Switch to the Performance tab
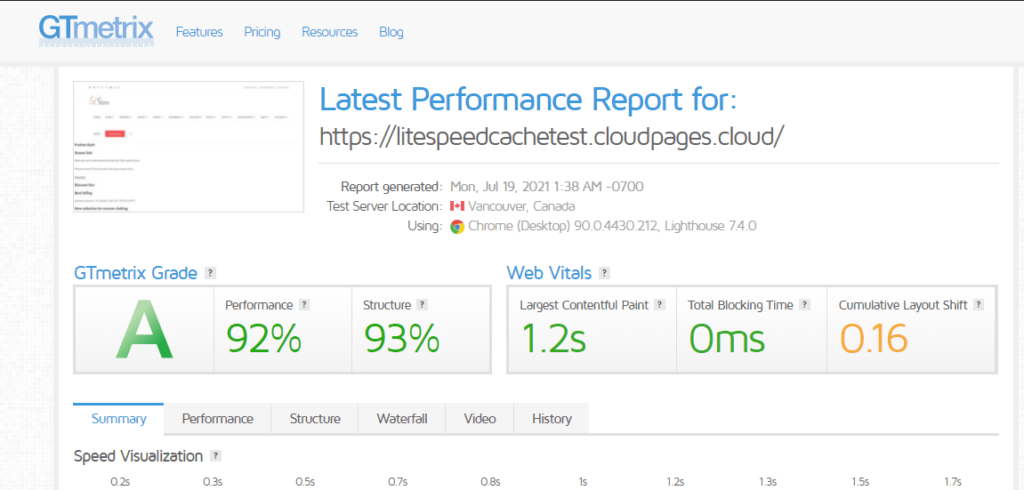 (x=217, y=419)
